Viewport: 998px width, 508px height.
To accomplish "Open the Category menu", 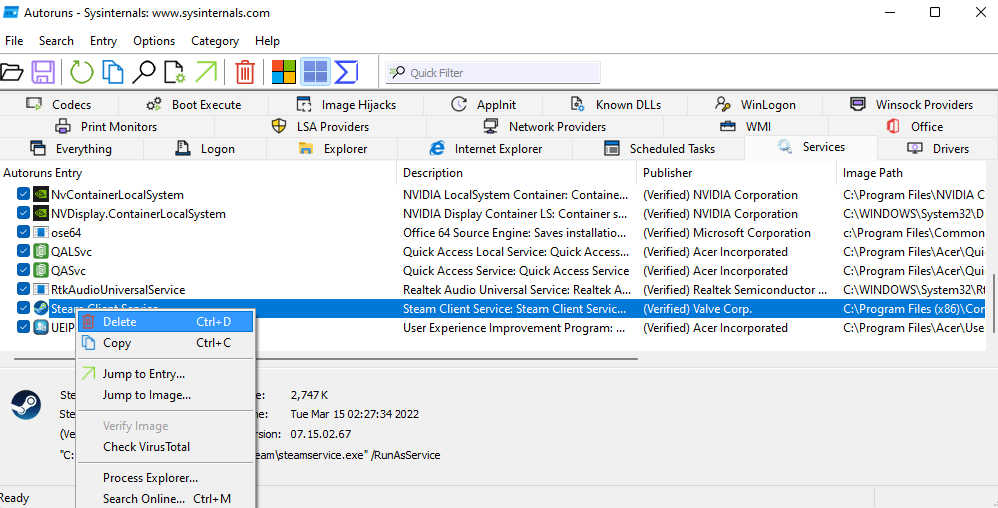I will (214, 41).
